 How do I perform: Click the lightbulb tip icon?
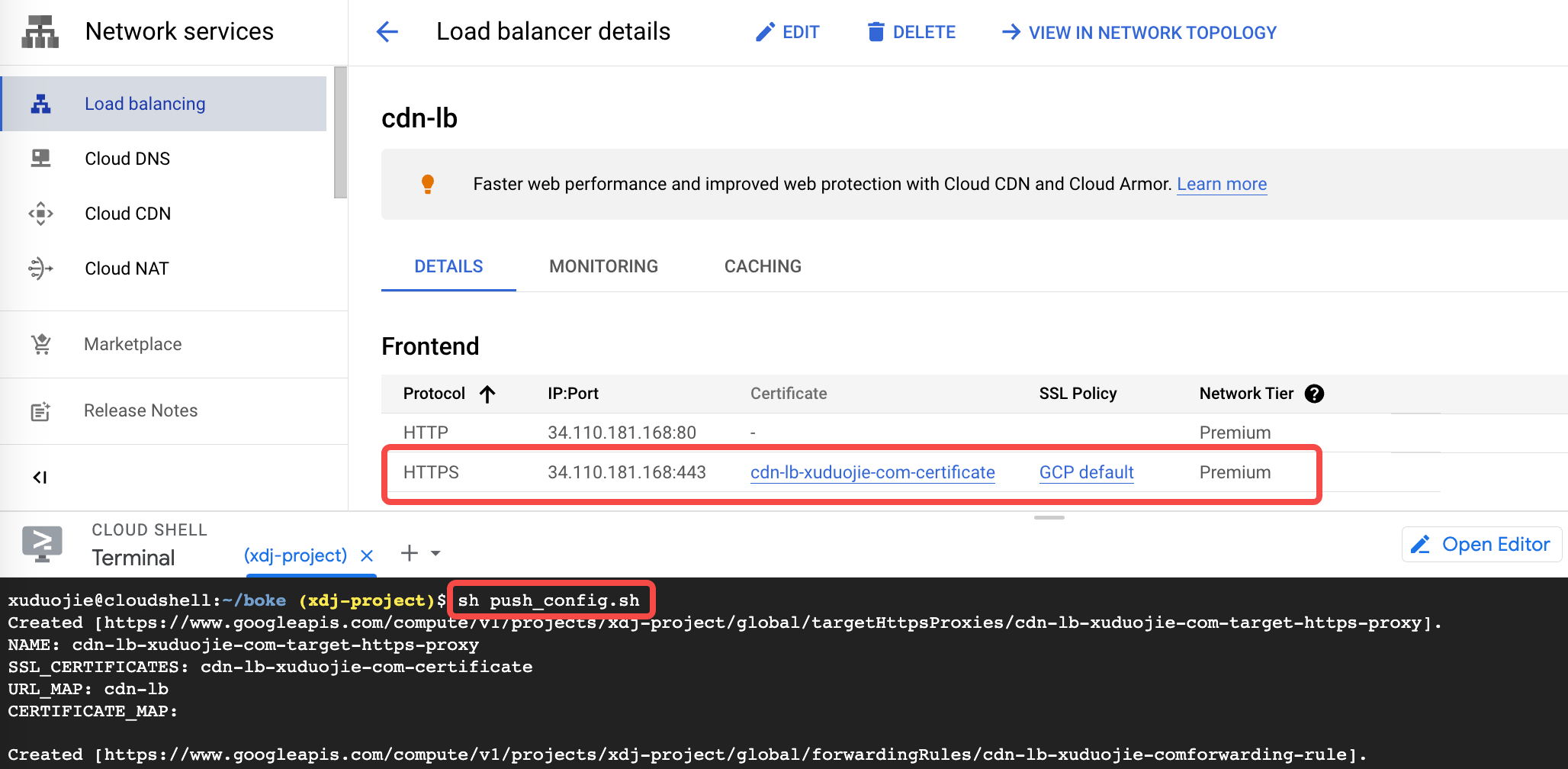(428, 184)
